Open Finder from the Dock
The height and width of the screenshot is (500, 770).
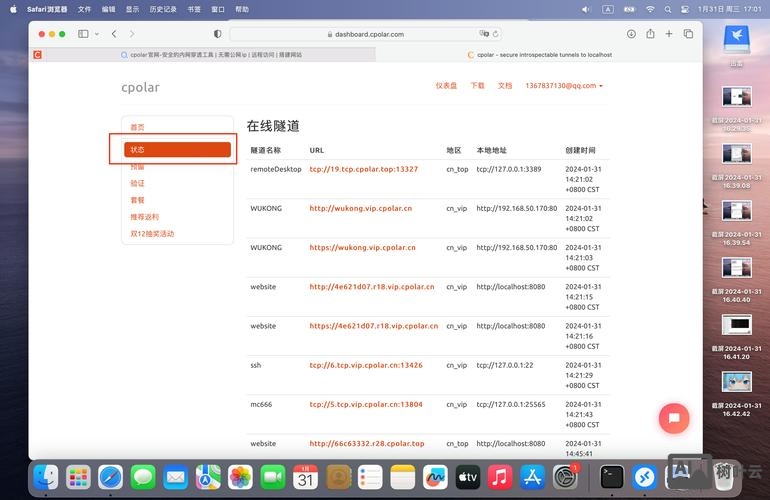(46, 477)
